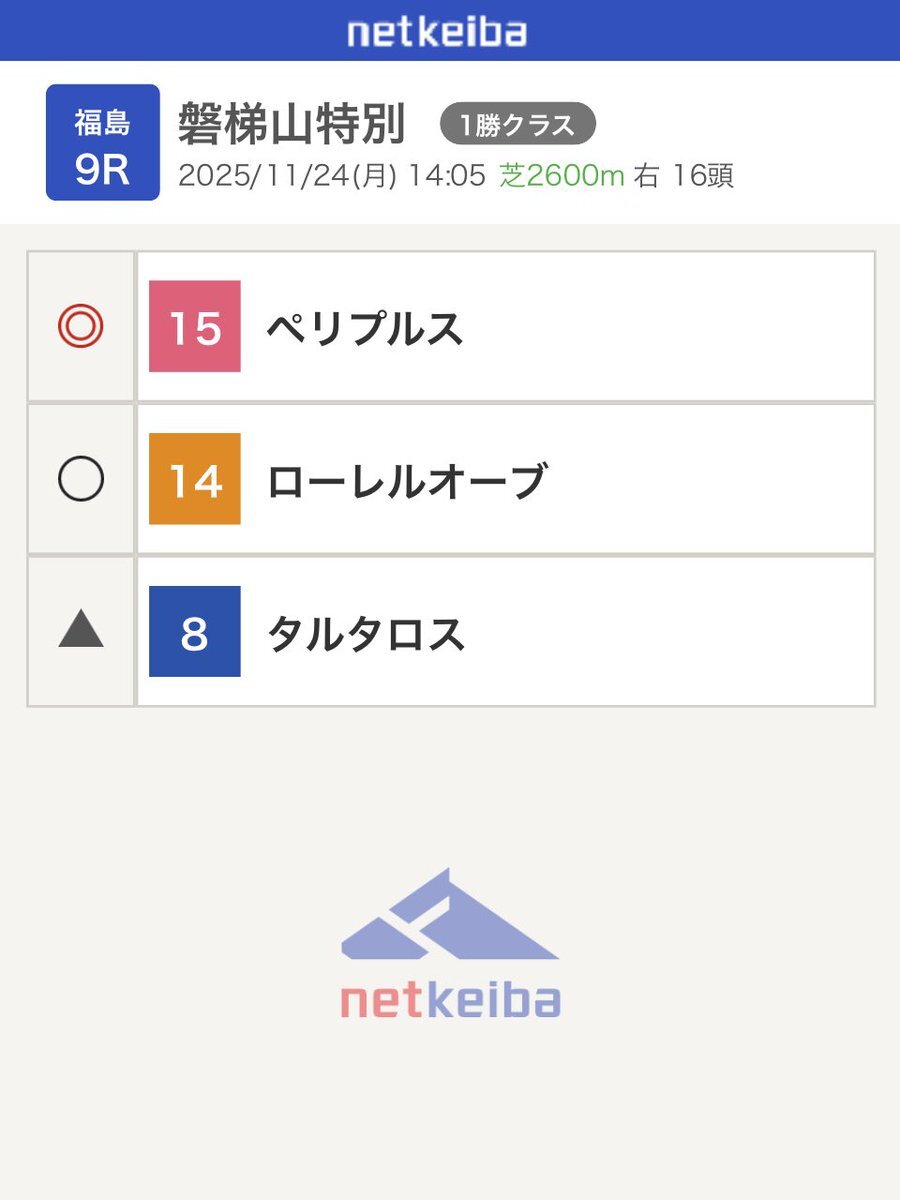This screenshot has height=1200, width=900.
Task: Click the 16頭 runner count
Action: [x=702, y=176]
